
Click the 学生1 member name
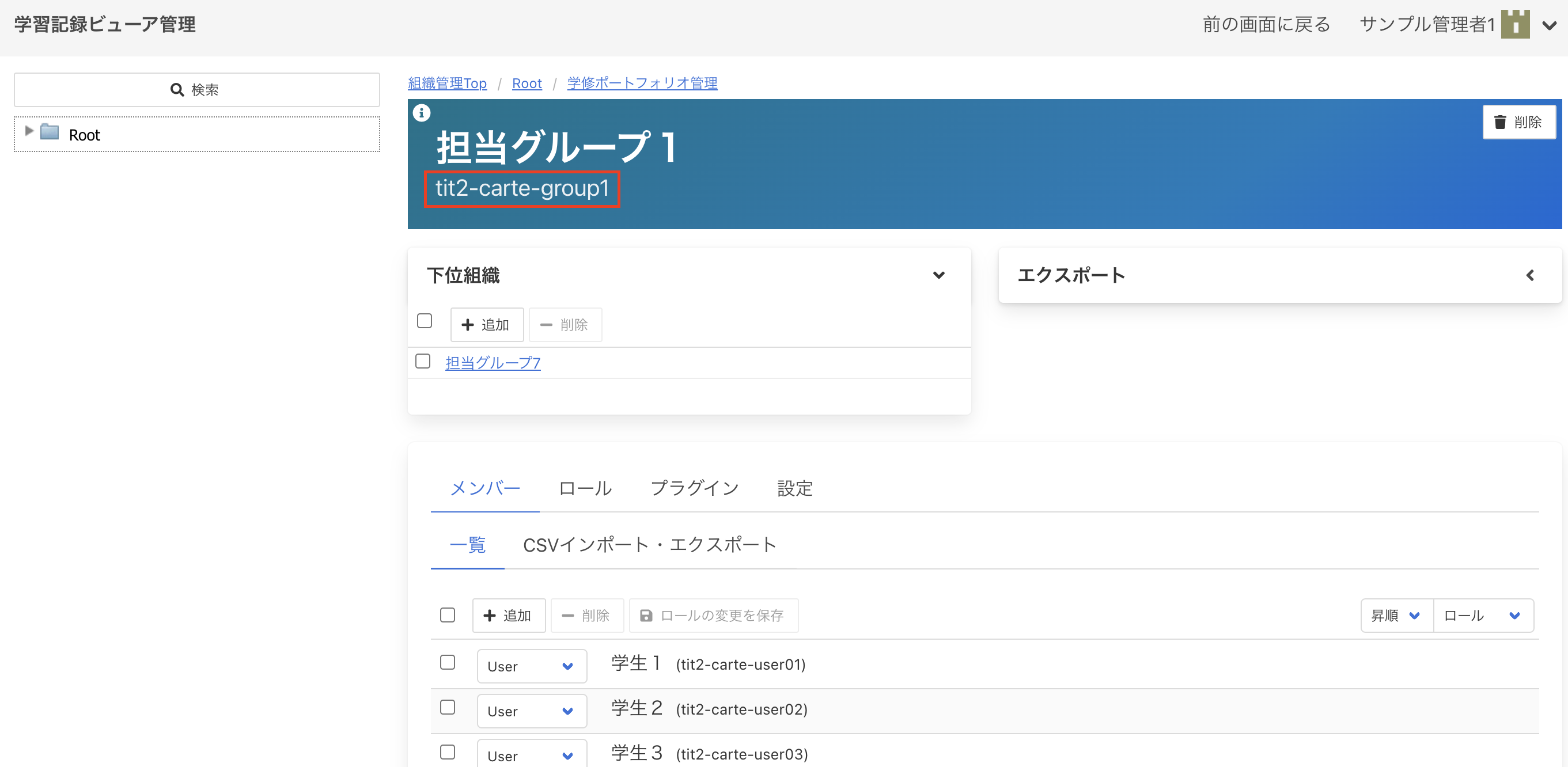tap(636, 663)
